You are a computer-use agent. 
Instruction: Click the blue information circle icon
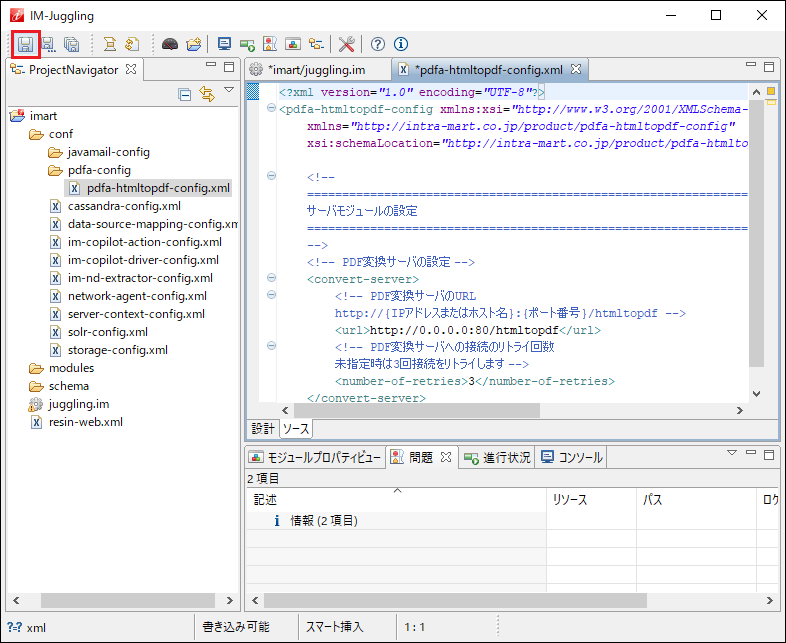coord(401,44)
